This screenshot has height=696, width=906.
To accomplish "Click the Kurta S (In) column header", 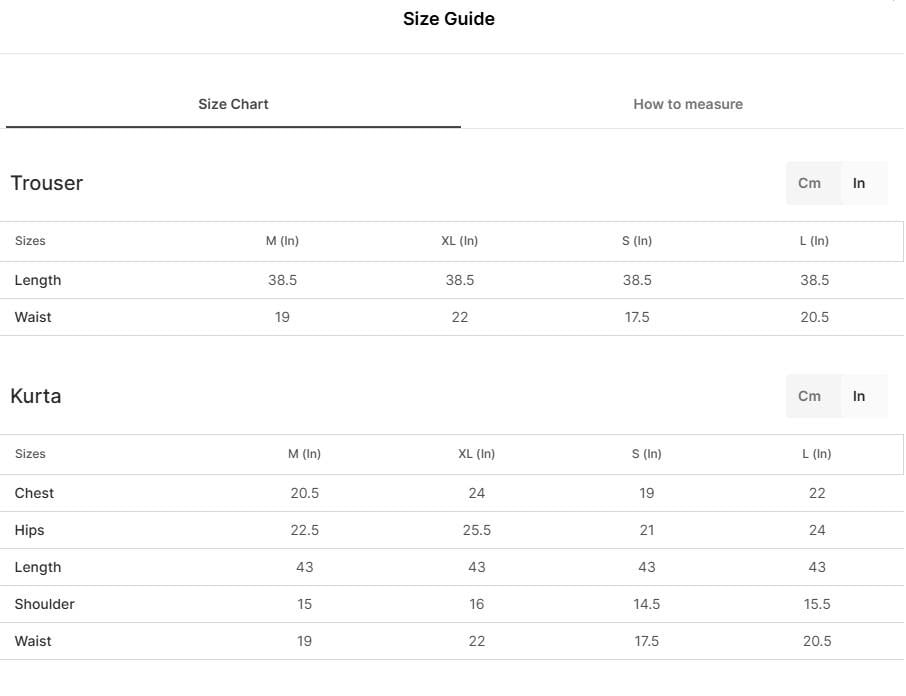I will (x=646, y=454).
